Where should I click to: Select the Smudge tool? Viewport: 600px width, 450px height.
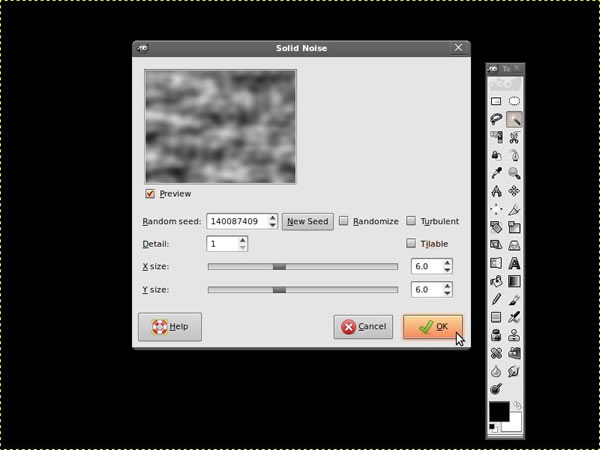pyautogui.click(x=514, y=371)
